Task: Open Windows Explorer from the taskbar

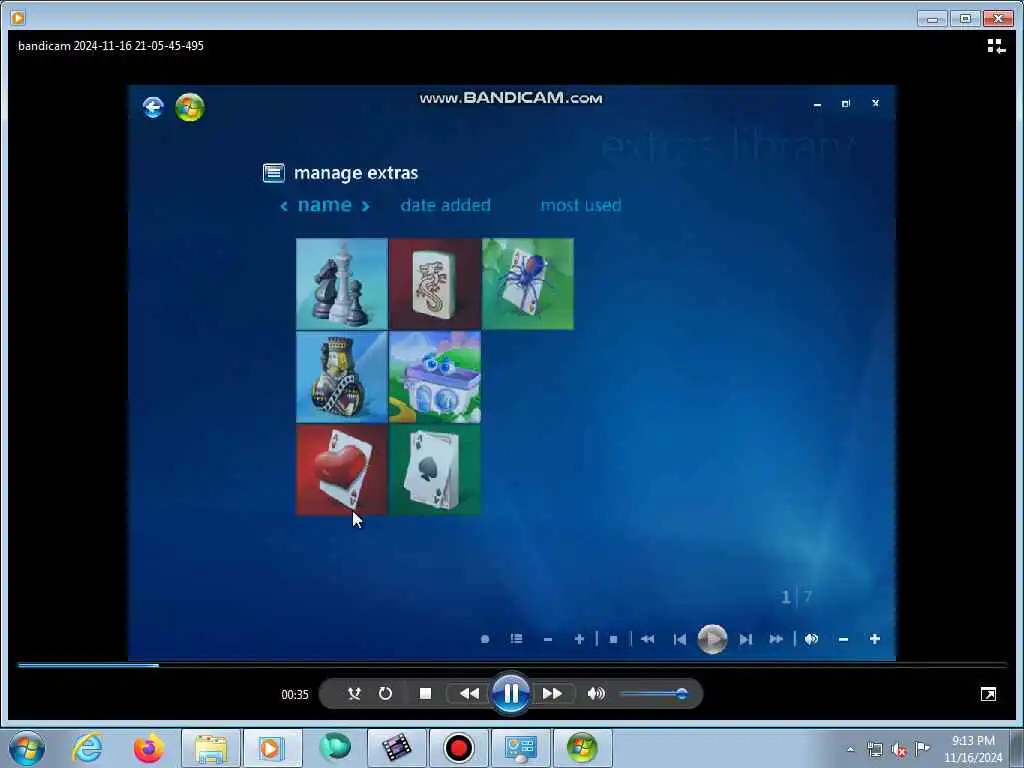Action: [x=210, y=749]
